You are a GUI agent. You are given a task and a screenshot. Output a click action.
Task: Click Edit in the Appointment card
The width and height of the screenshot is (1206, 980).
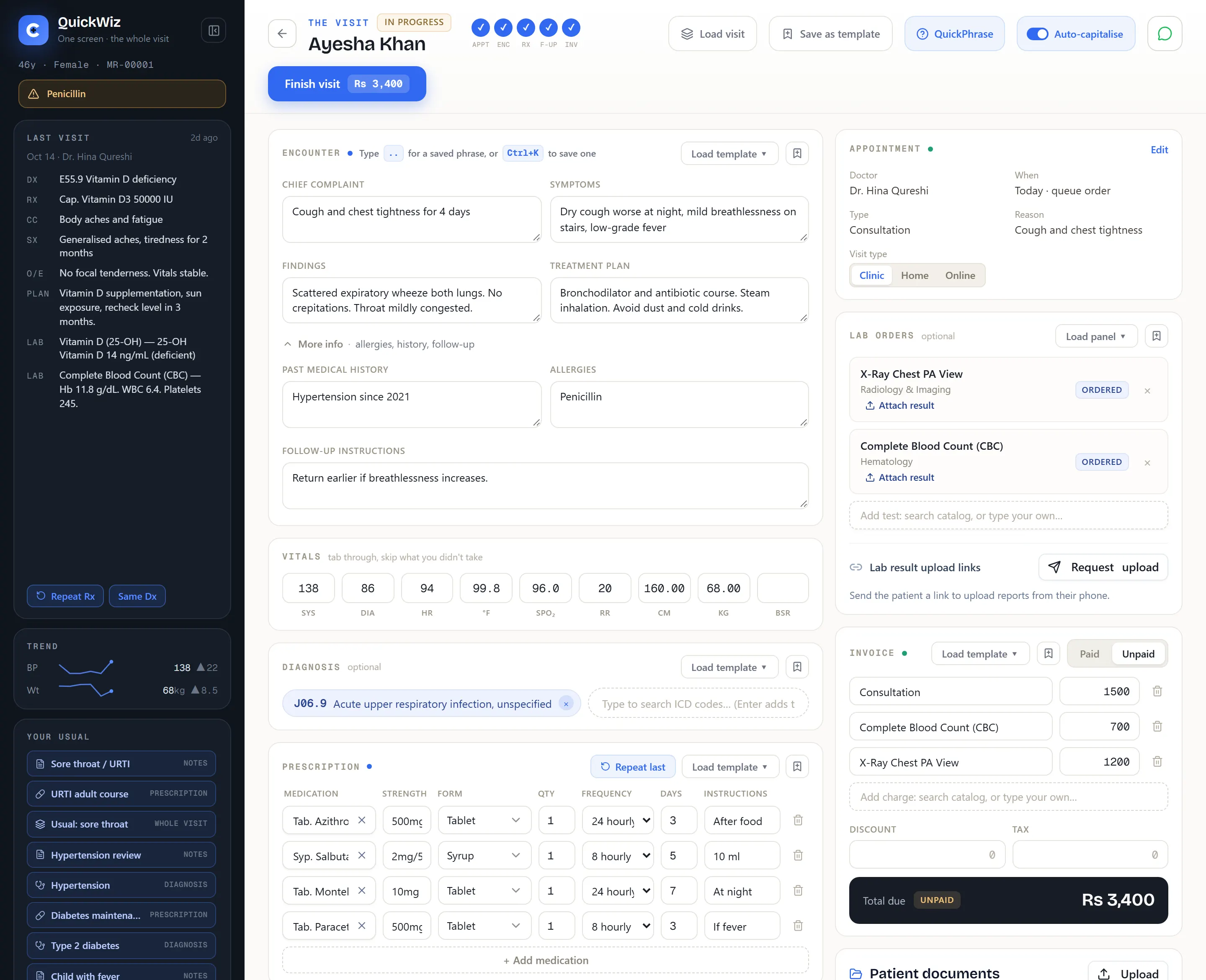coord(1159,150)
